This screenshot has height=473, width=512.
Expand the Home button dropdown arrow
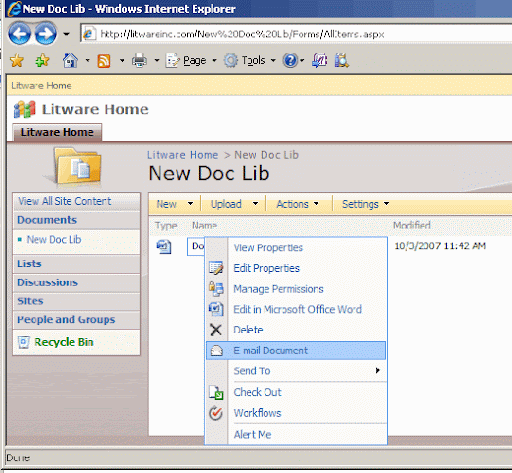[87, 61]
